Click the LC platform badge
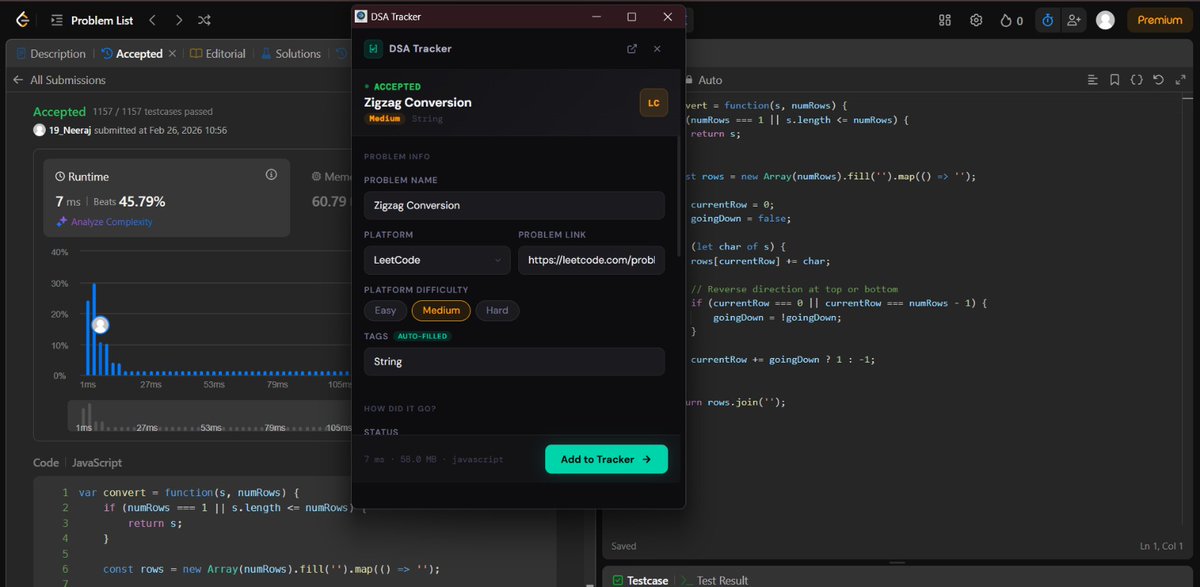The height and width of the screenshot is (587, 1200). click(x=654, y=103)
